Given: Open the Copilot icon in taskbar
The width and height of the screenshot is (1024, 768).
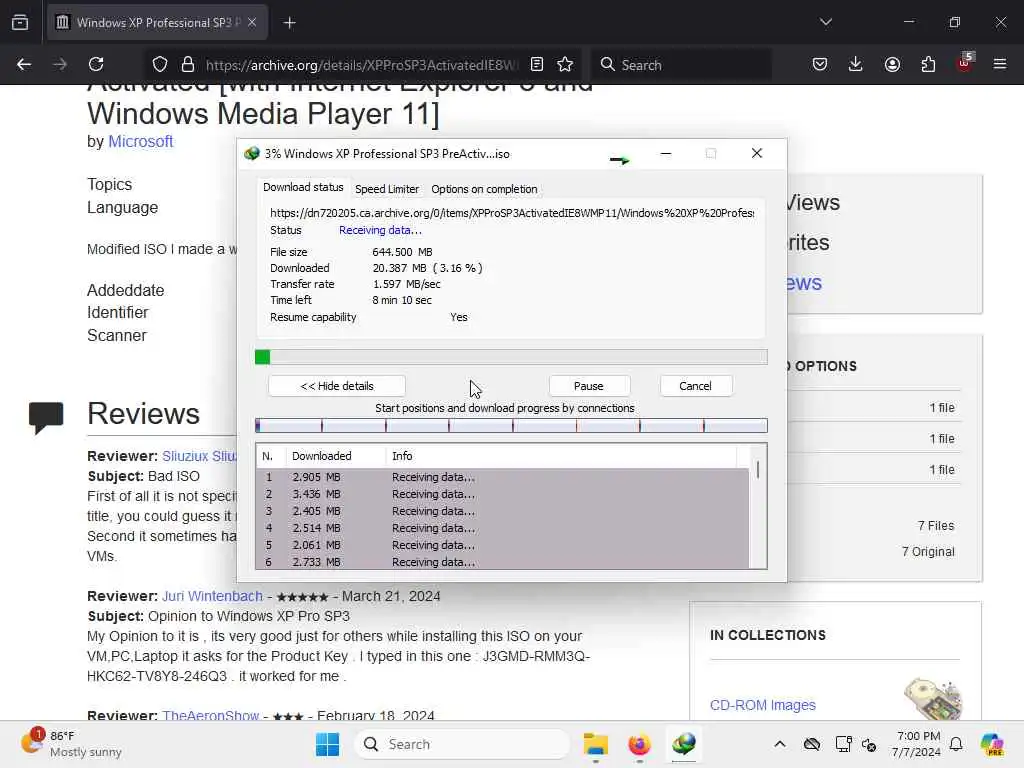Looking at the screenshot, I should tap(992, 744).
